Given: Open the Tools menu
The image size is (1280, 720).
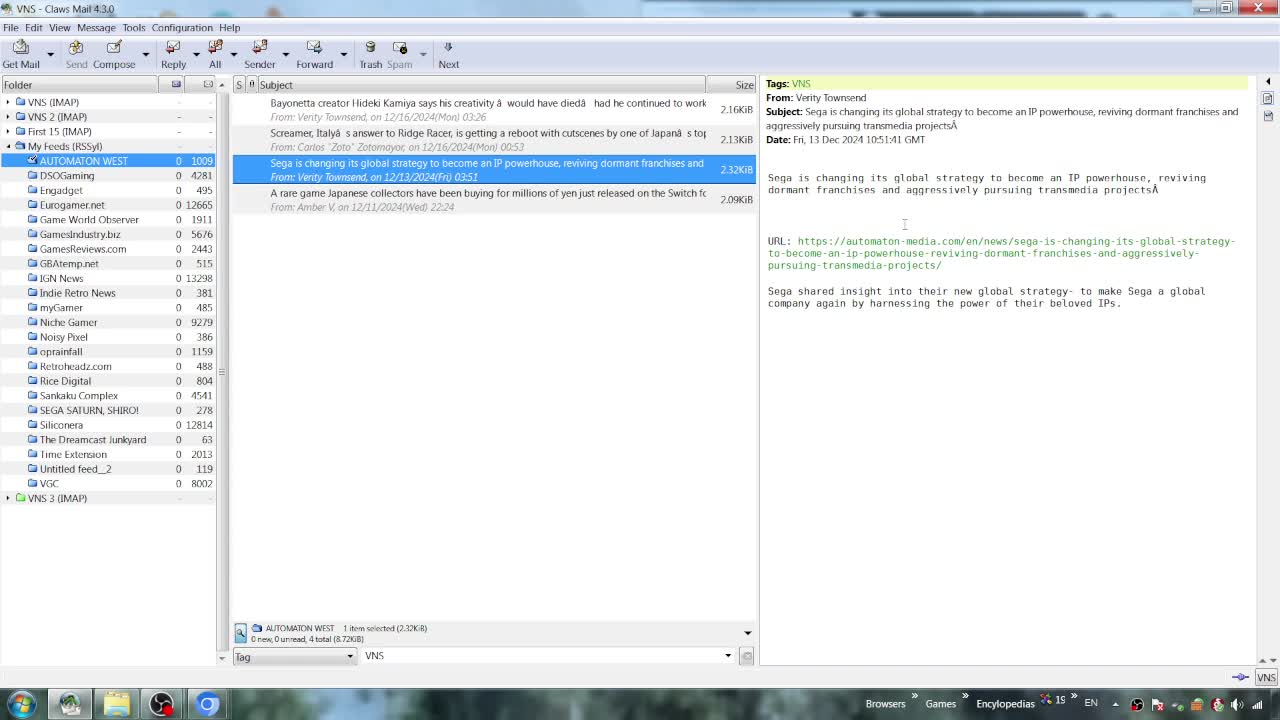Looking at the screenshot, I should tap(134, 28).
